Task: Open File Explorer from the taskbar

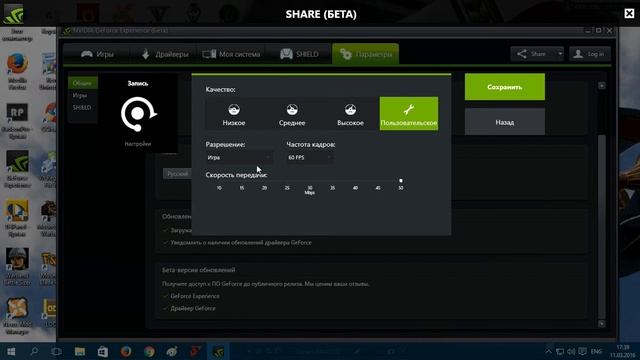Action: pos(80,351)
